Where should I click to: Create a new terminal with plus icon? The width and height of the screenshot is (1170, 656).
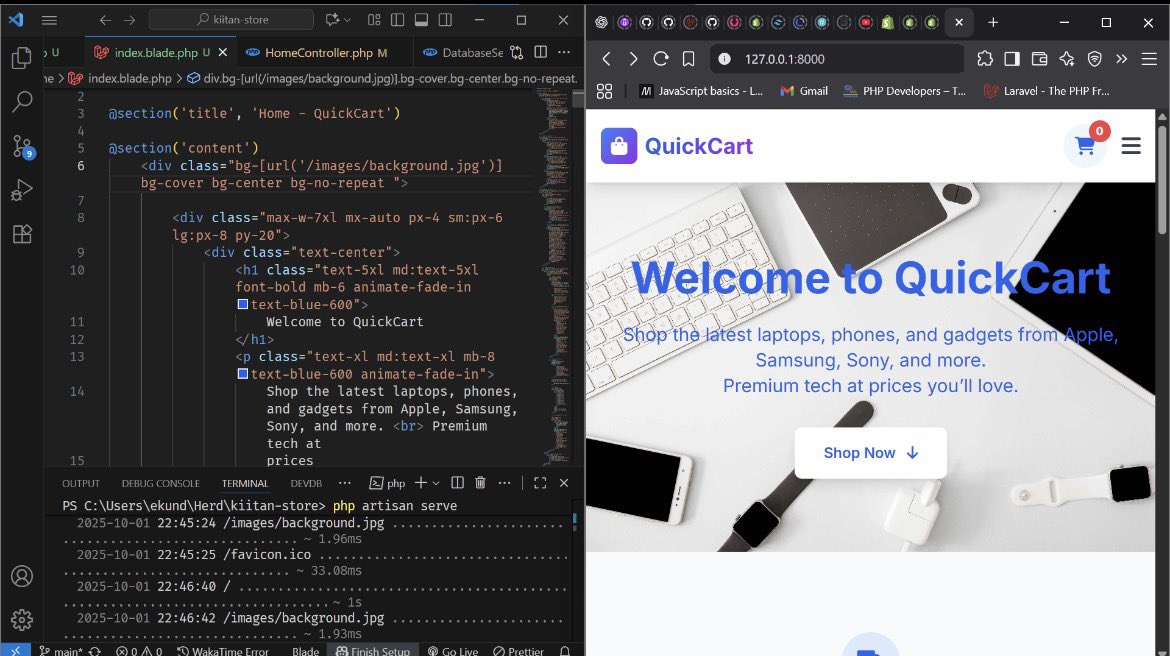(x=421, y=483)
